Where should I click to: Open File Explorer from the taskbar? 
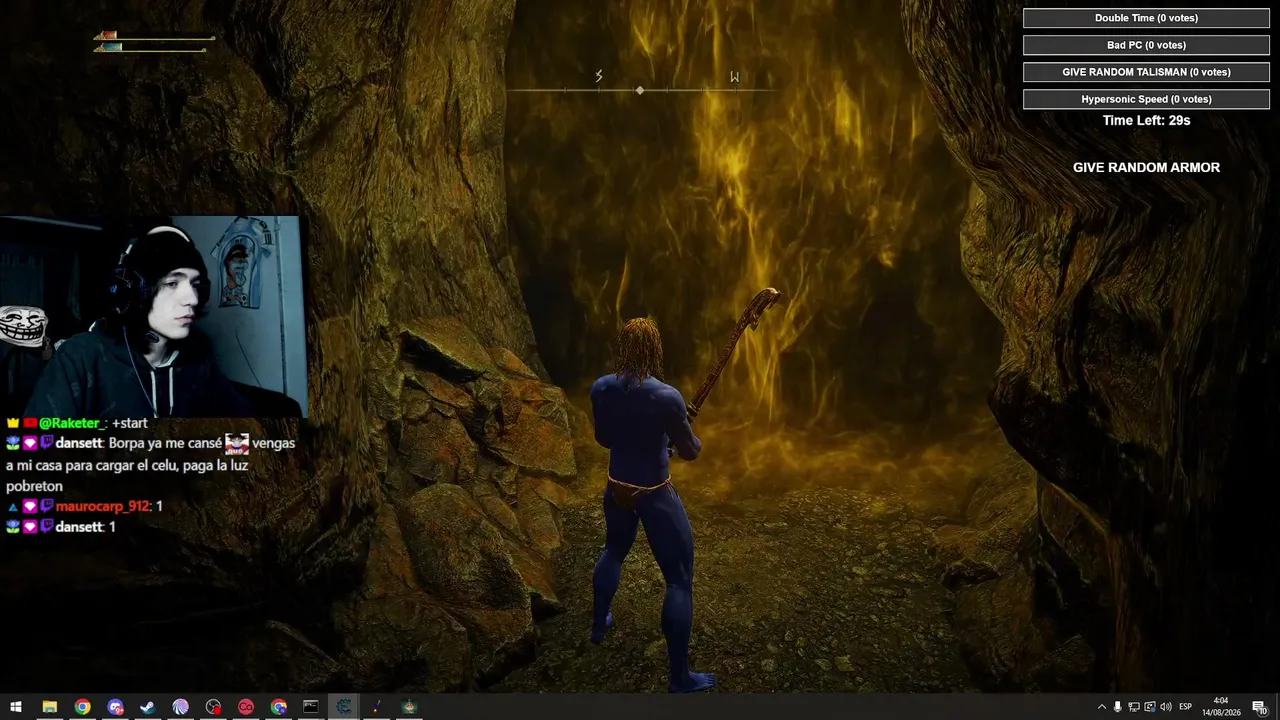[49, 707]
